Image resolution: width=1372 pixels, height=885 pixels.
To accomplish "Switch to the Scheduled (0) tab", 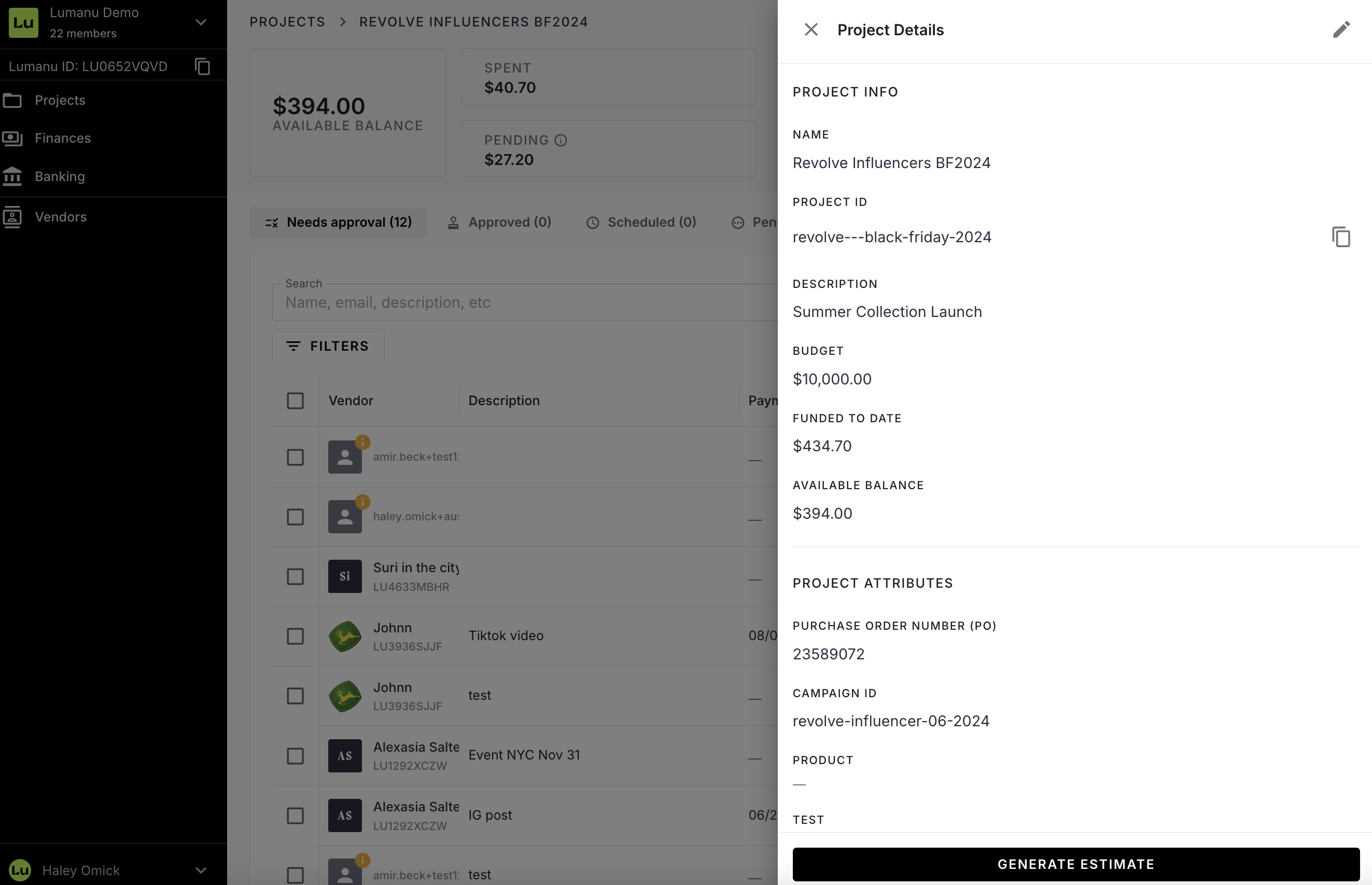I will pos(641,223).
